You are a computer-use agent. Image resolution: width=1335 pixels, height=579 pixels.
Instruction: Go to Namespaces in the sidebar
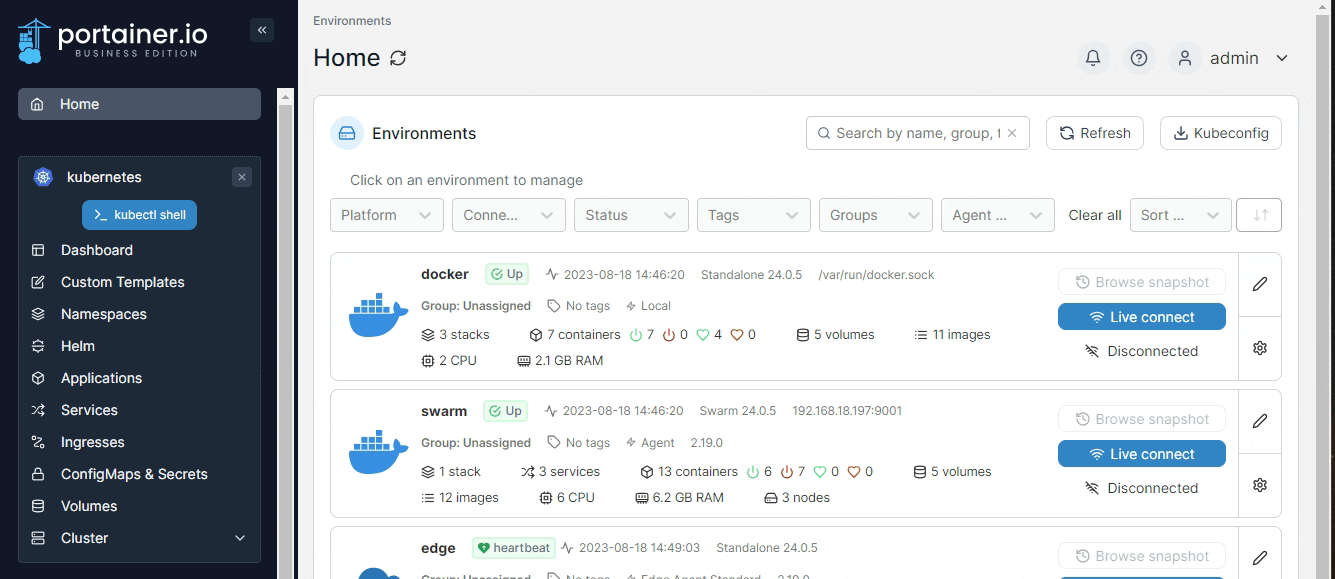click(x=103, y=314)
